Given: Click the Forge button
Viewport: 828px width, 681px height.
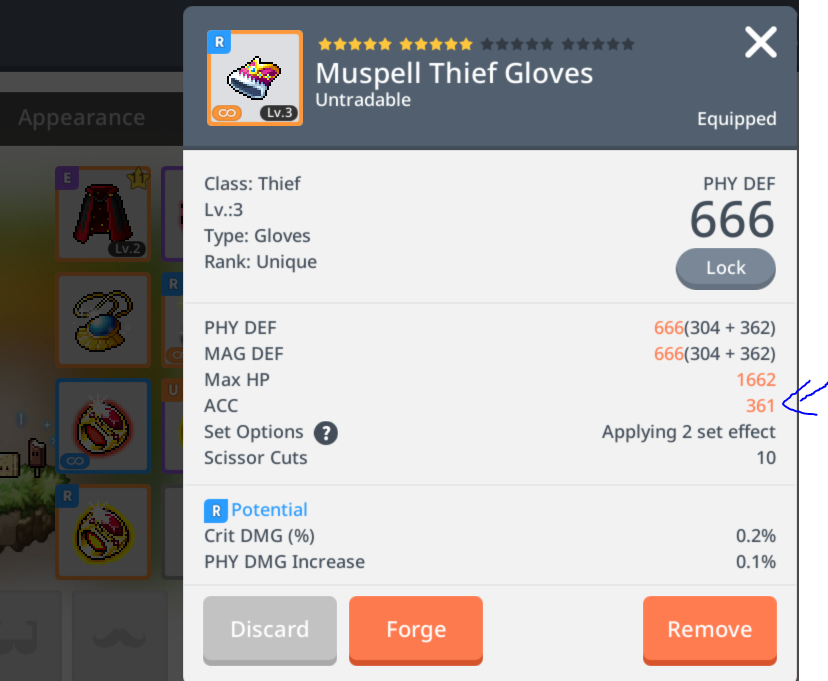Looking at the screenshot, I should [x=416, y=630].
